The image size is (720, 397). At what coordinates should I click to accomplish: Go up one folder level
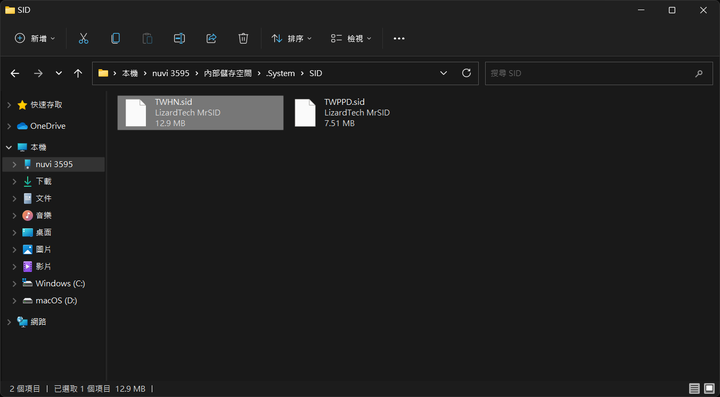[78, 73]
